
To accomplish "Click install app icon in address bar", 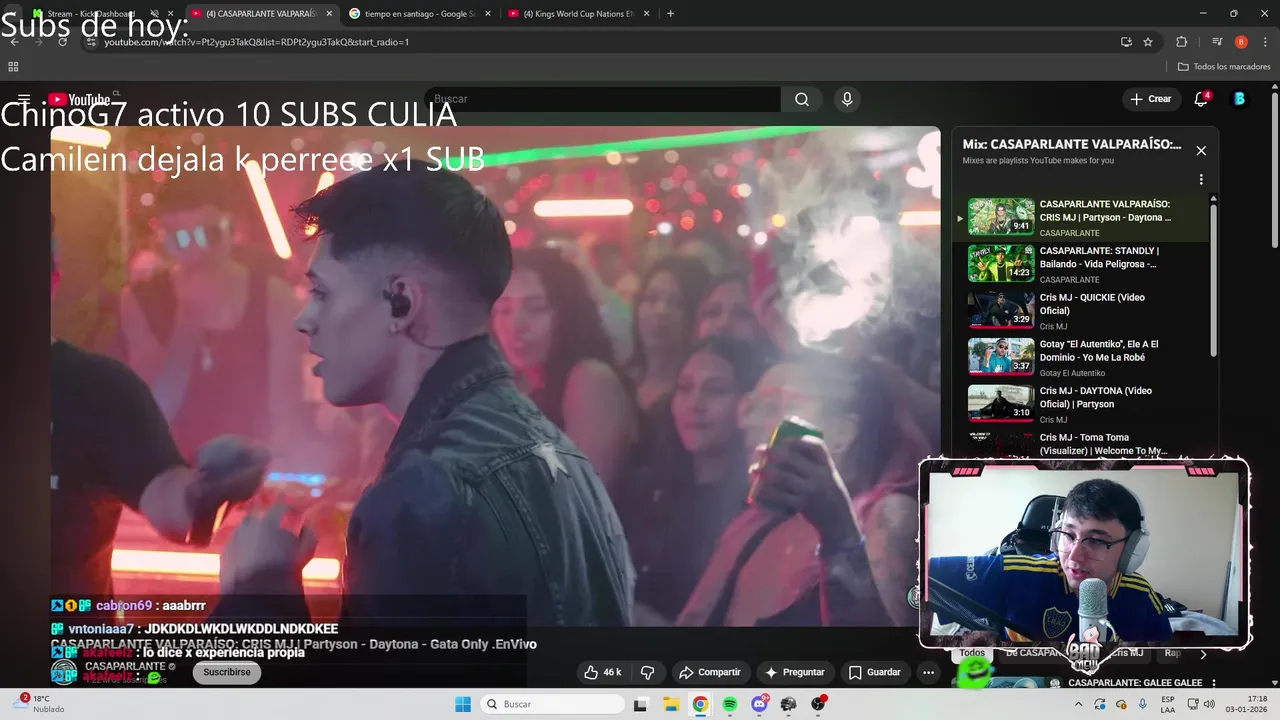I will 1126,42.
